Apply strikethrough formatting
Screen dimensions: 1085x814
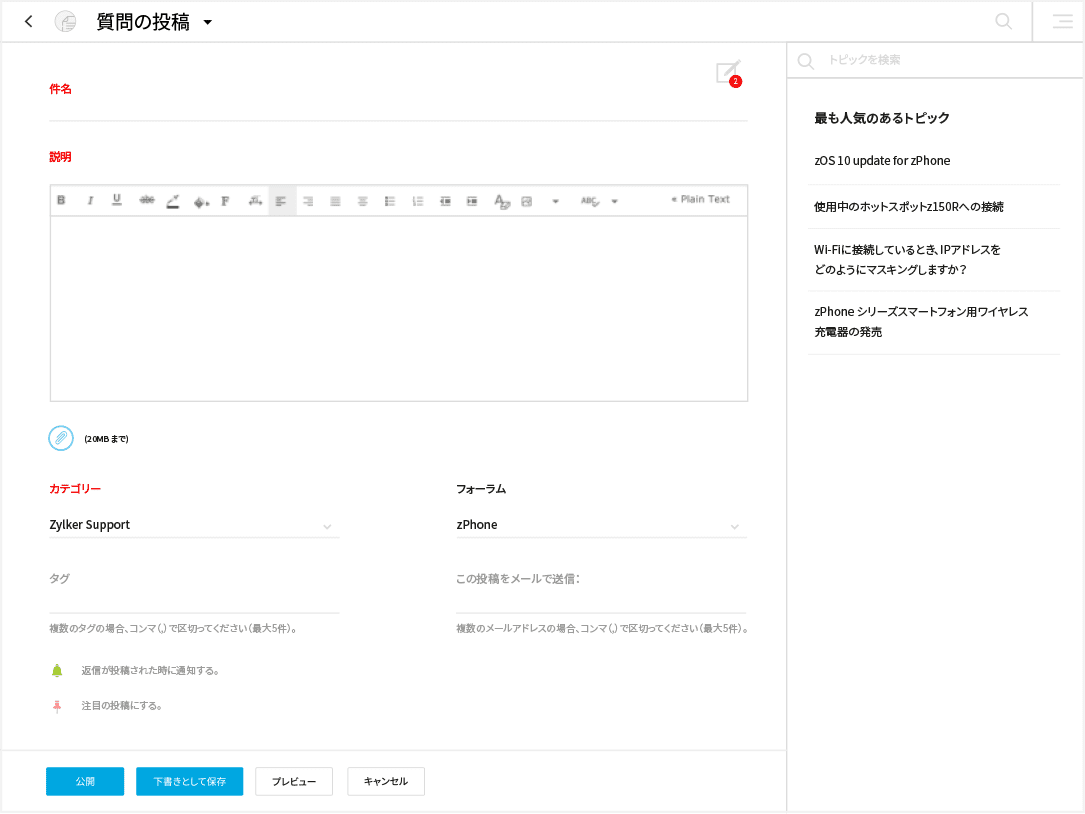(146, 201)
